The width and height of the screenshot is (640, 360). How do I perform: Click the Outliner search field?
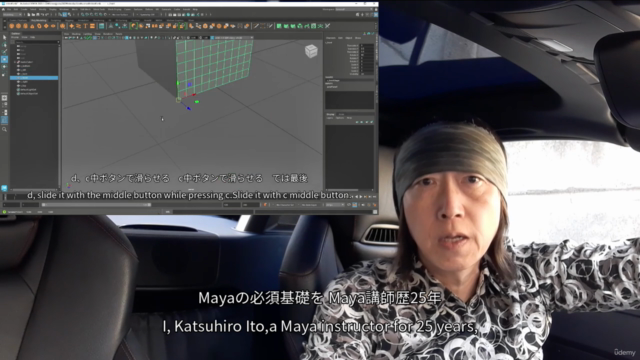coord(36,42)
